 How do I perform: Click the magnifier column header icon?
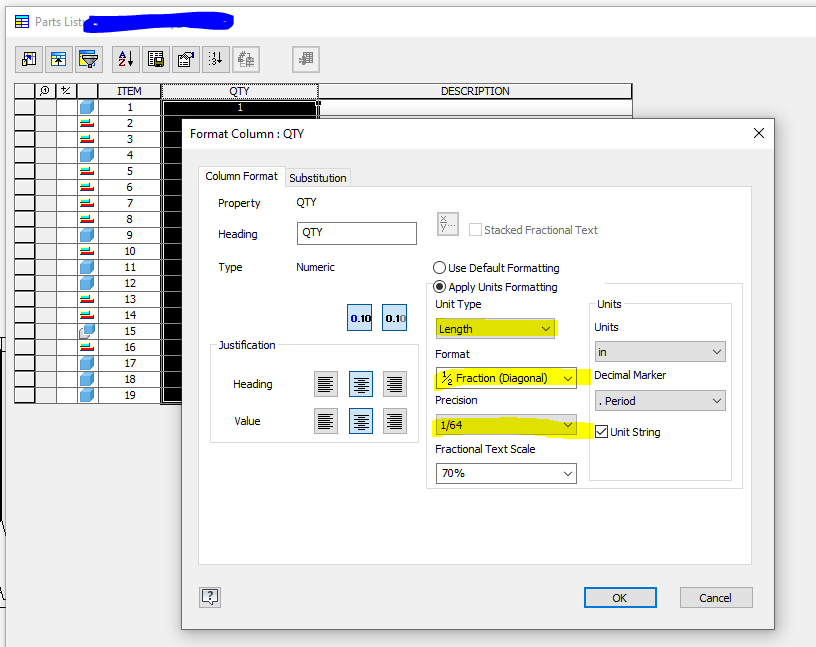pyautogui.click(x=45, y=91)
